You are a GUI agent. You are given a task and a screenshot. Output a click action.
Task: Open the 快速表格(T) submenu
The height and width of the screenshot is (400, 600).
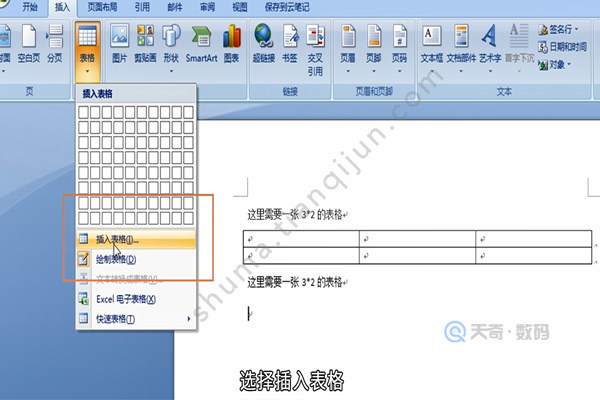[x=136, y=319]
